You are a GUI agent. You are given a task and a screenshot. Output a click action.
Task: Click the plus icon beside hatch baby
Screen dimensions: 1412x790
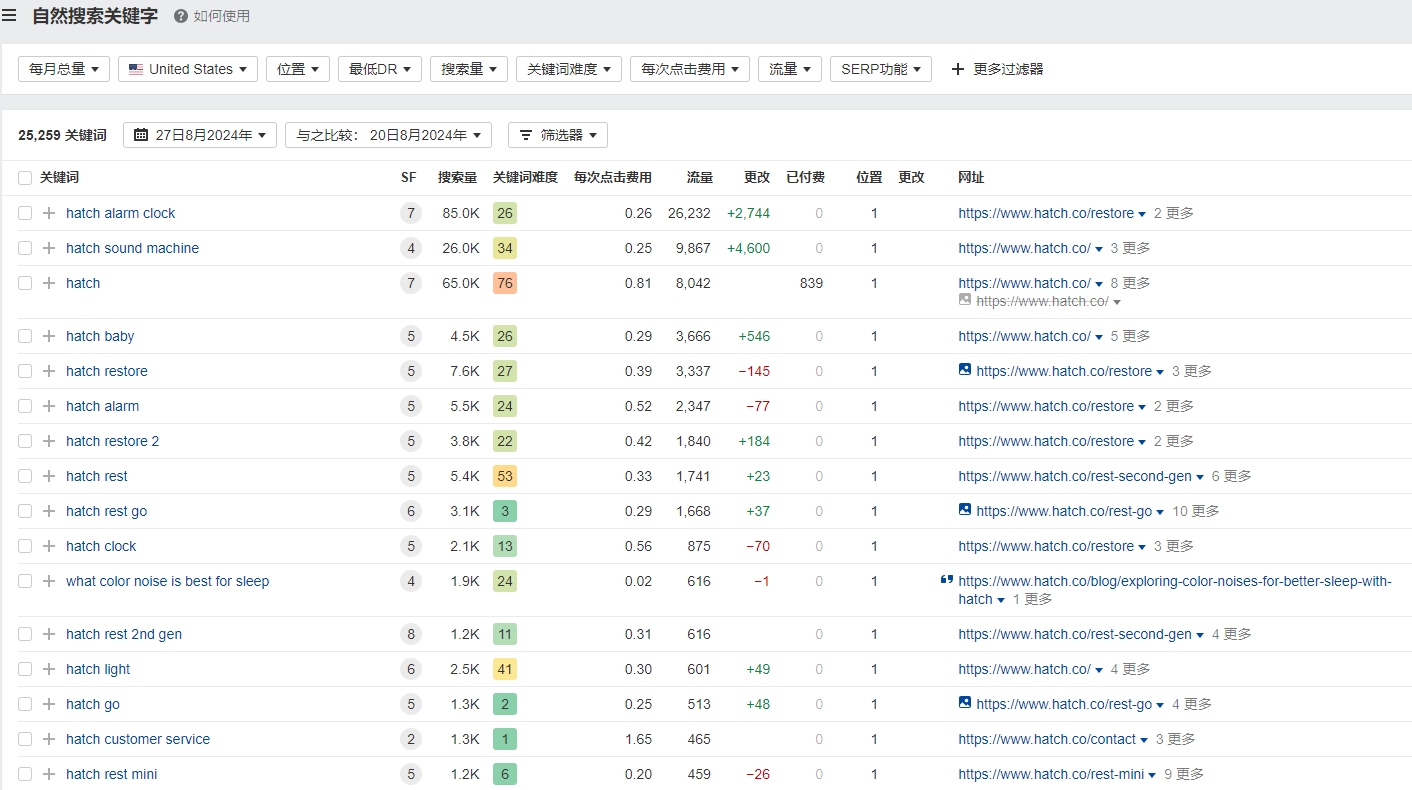(x=49, y=336)
